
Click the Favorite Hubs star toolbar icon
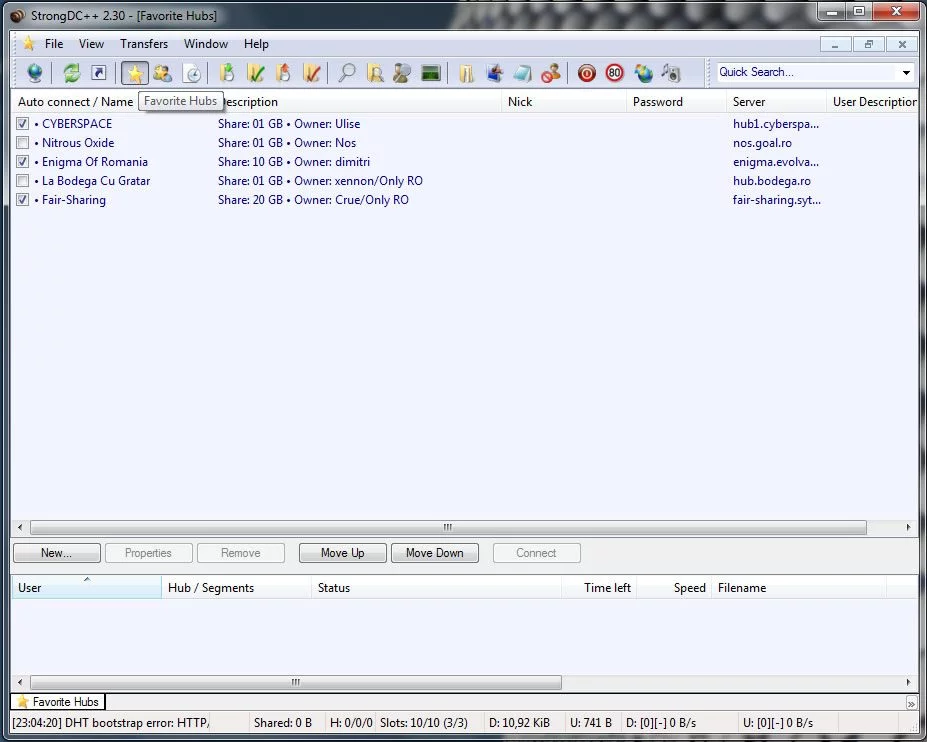click(x=135, y=73)
